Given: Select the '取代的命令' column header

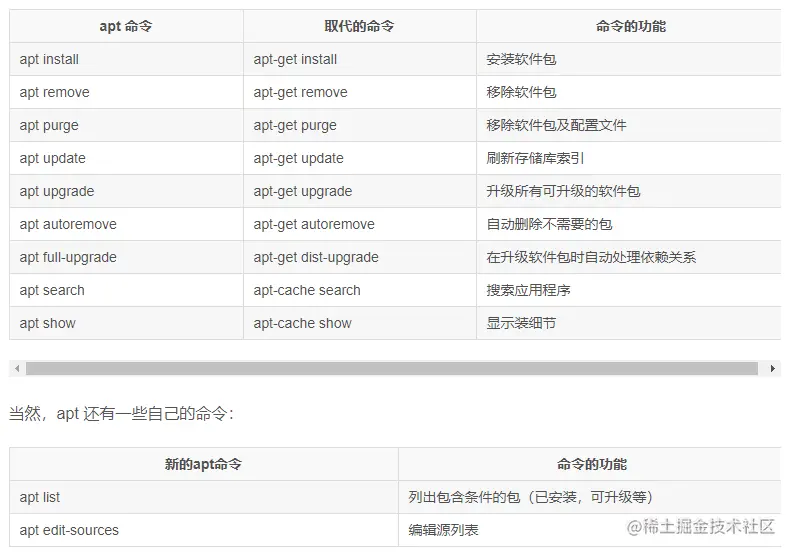Looking at the screenshot, I should click(x=360, y=26).
